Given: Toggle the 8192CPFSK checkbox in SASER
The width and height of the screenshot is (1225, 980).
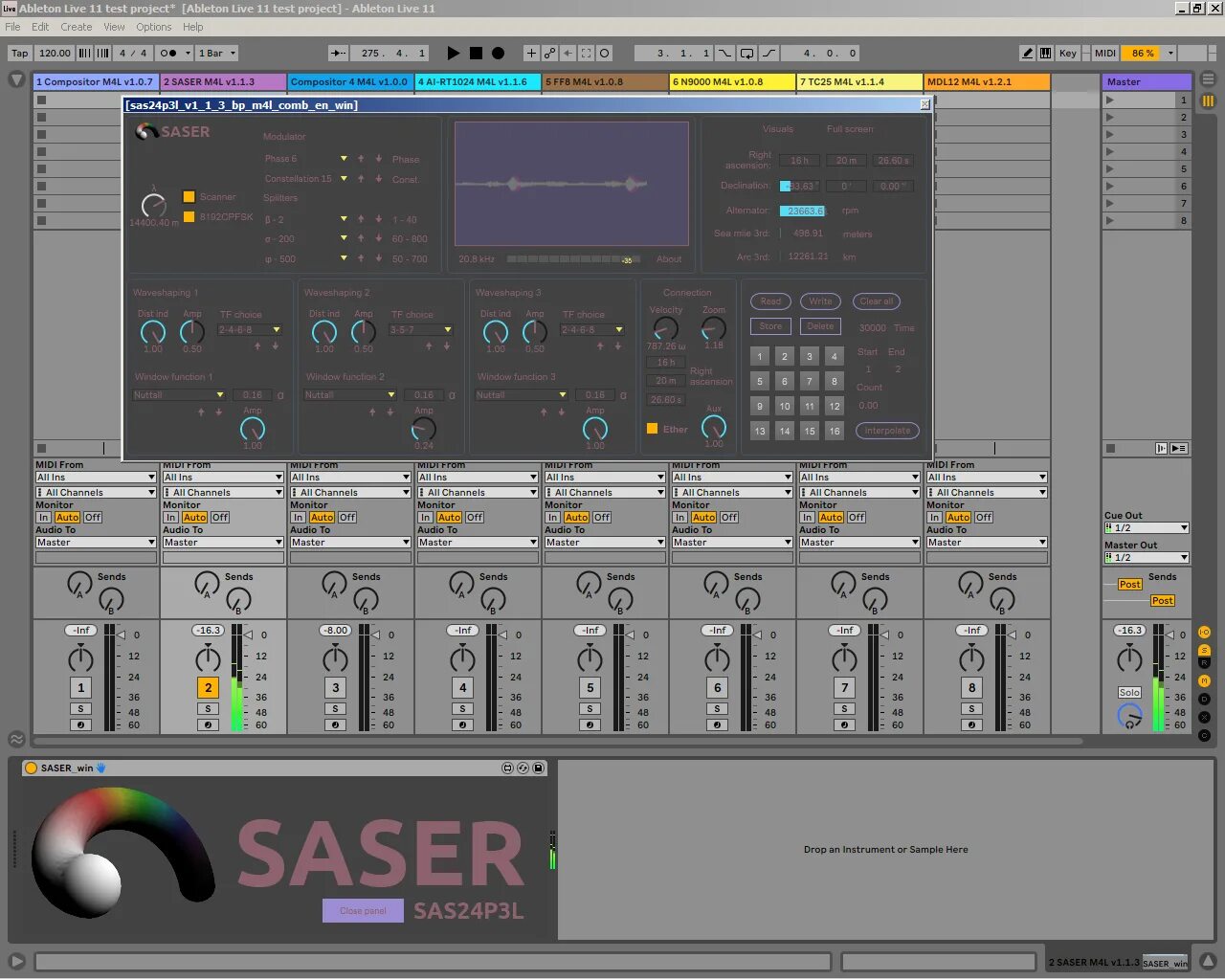Looking at the screenshot, I should [x=189, y=216].
